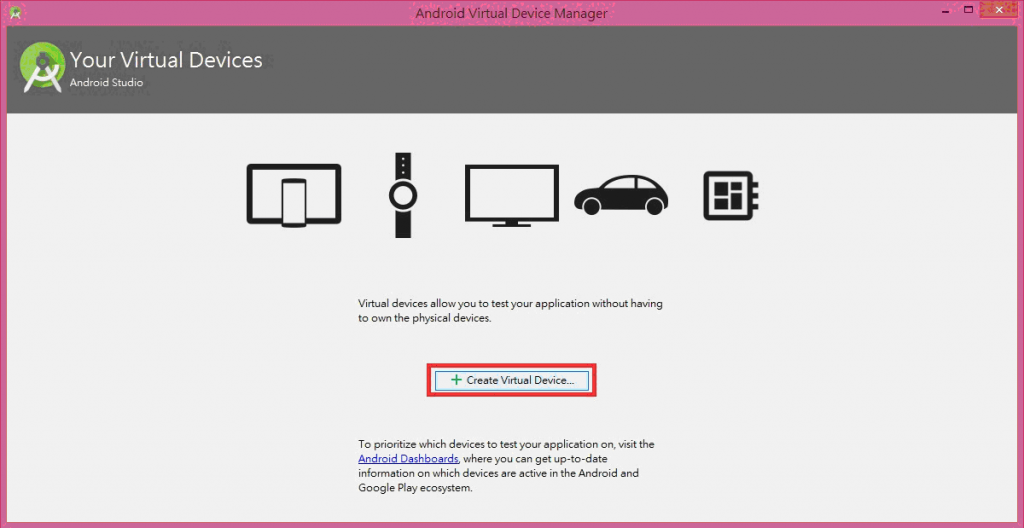The height and width of the screenshot is (528, 1024).
Task: Open the Android Dashboards link
Action: (x=409, y=458)
